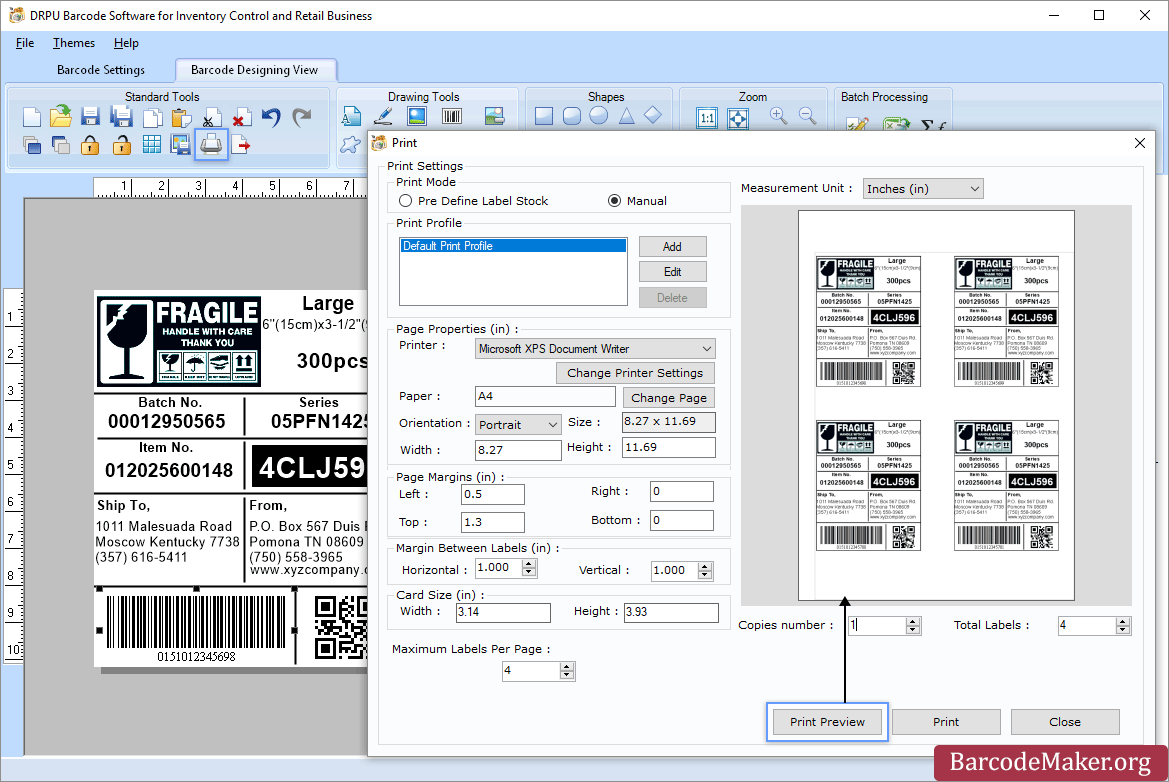Open the Measurement Unit dropdown
This screenshot has height=782, width=1169.
[x=923, y=189]
